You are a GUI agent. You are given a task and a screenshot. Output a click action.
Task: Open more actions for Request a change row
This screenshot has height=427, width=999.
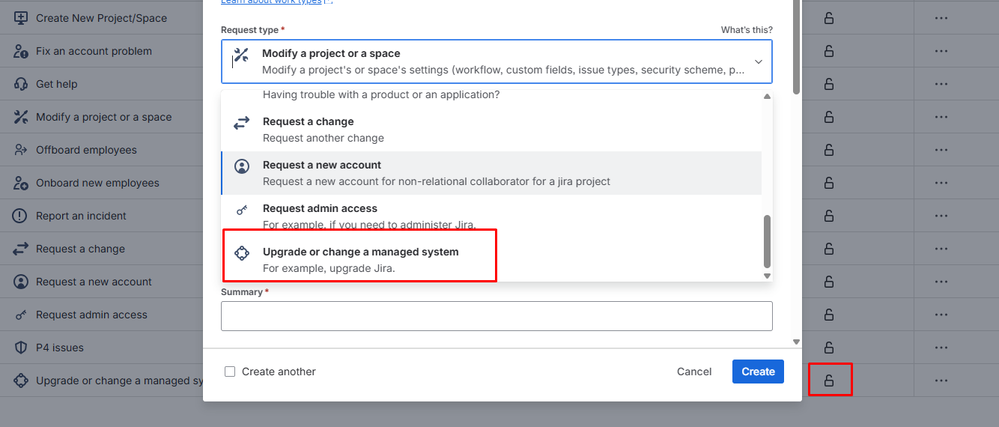(941, 249)
